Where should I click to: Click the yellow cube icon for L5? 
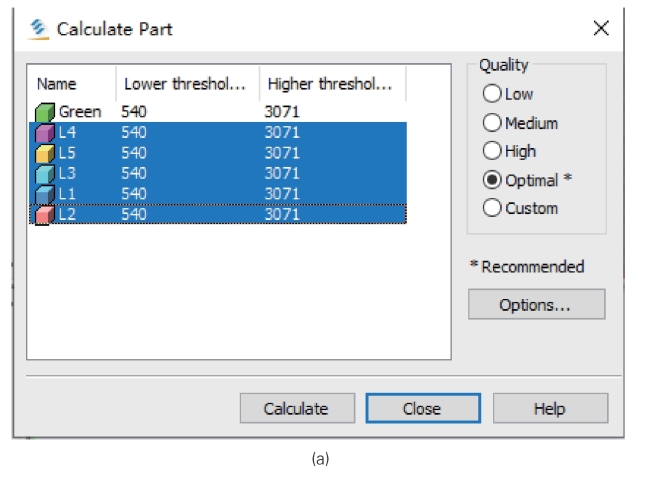click(44, 153)
